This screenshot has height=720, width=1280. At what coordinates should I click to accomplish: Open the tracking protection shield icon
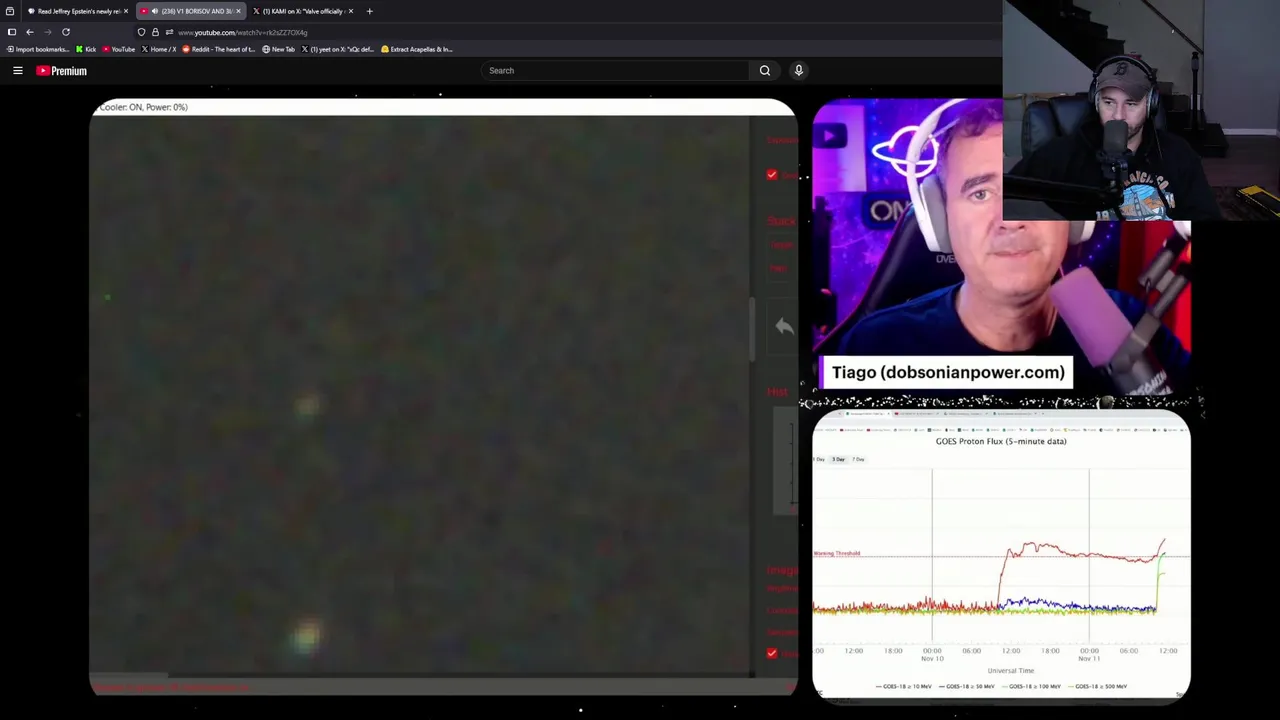coord(141,32)
